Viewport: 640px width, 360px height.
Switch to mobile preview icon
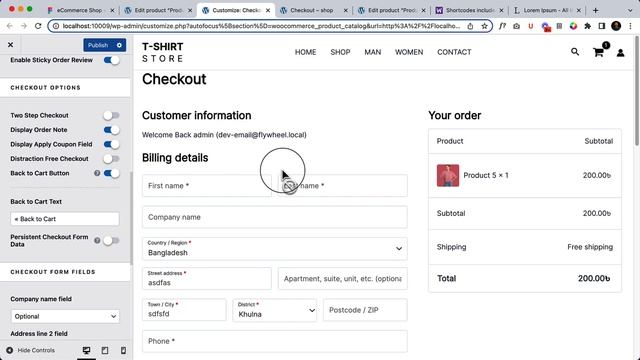123,350
